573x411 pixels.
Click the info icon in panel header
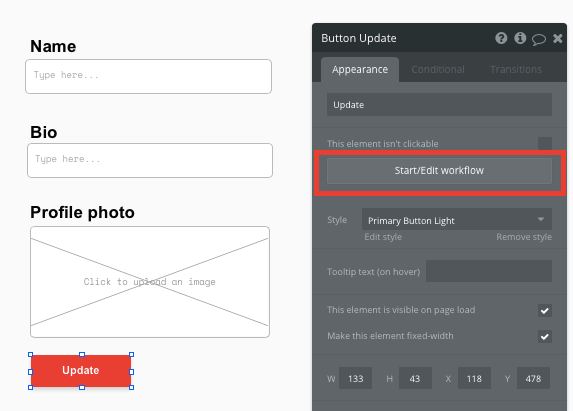click(520, 38)
